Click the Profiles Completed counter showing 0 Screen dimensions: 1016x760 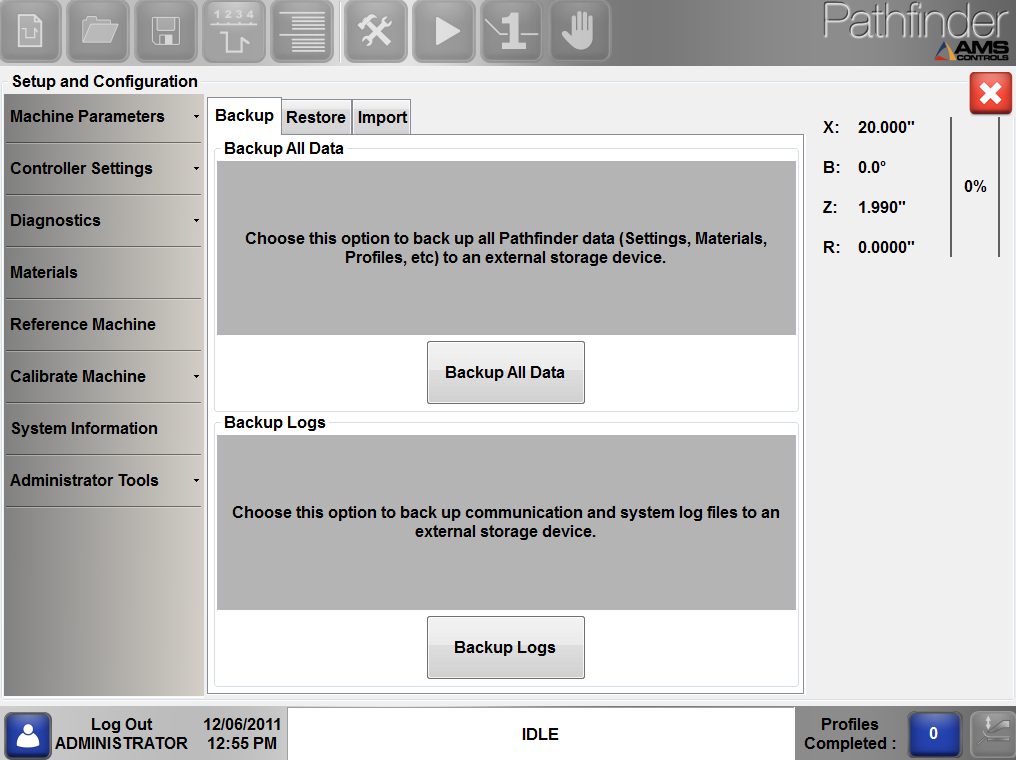934,733
